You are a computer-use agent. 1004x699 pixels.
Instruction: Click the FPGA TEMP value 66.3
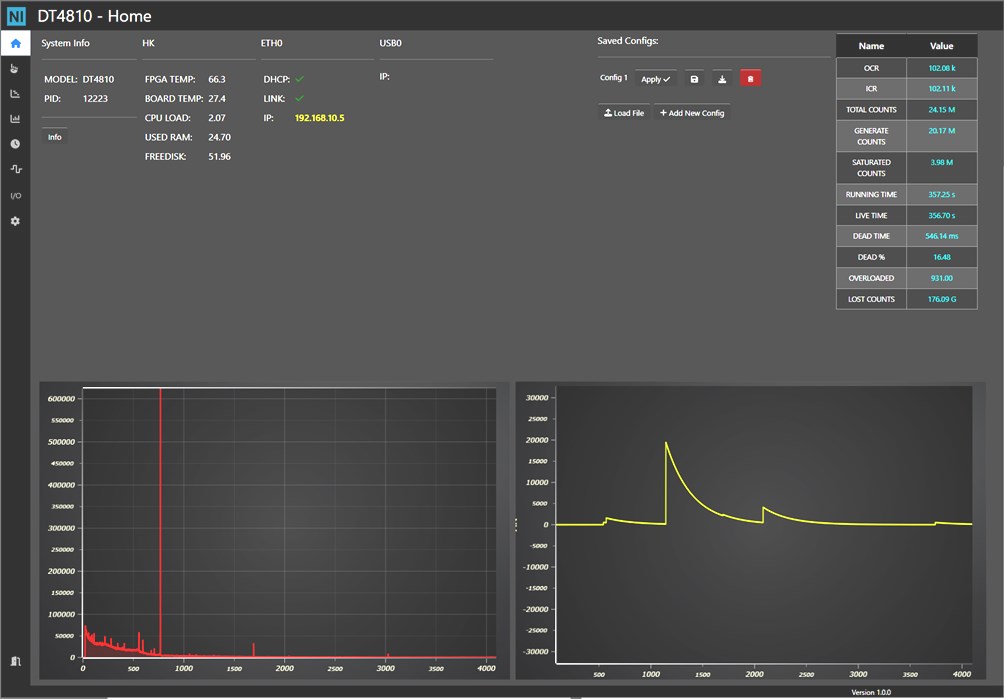point(217,79)
